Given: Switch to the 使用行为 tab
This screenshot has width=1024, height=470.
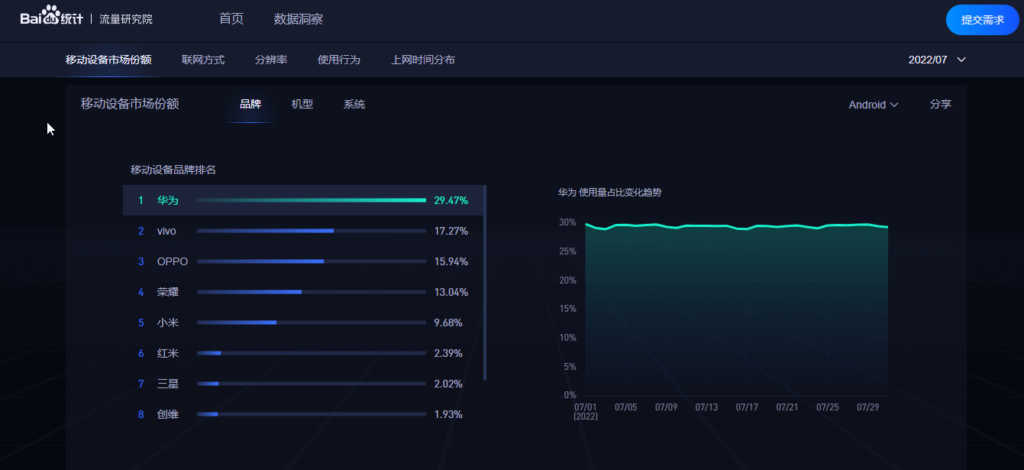Looking at the screenshot, I should (338, 60).
